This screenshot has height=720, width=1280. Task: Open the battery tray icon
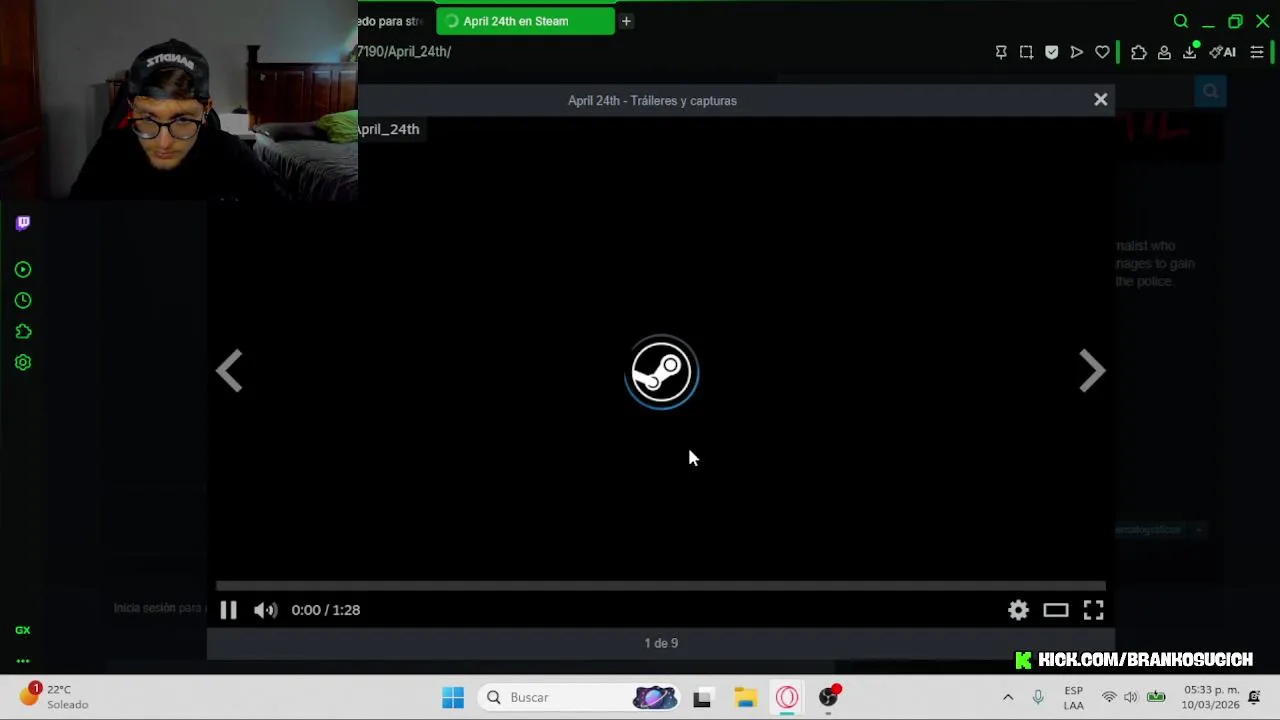[x=1156, y=697]
